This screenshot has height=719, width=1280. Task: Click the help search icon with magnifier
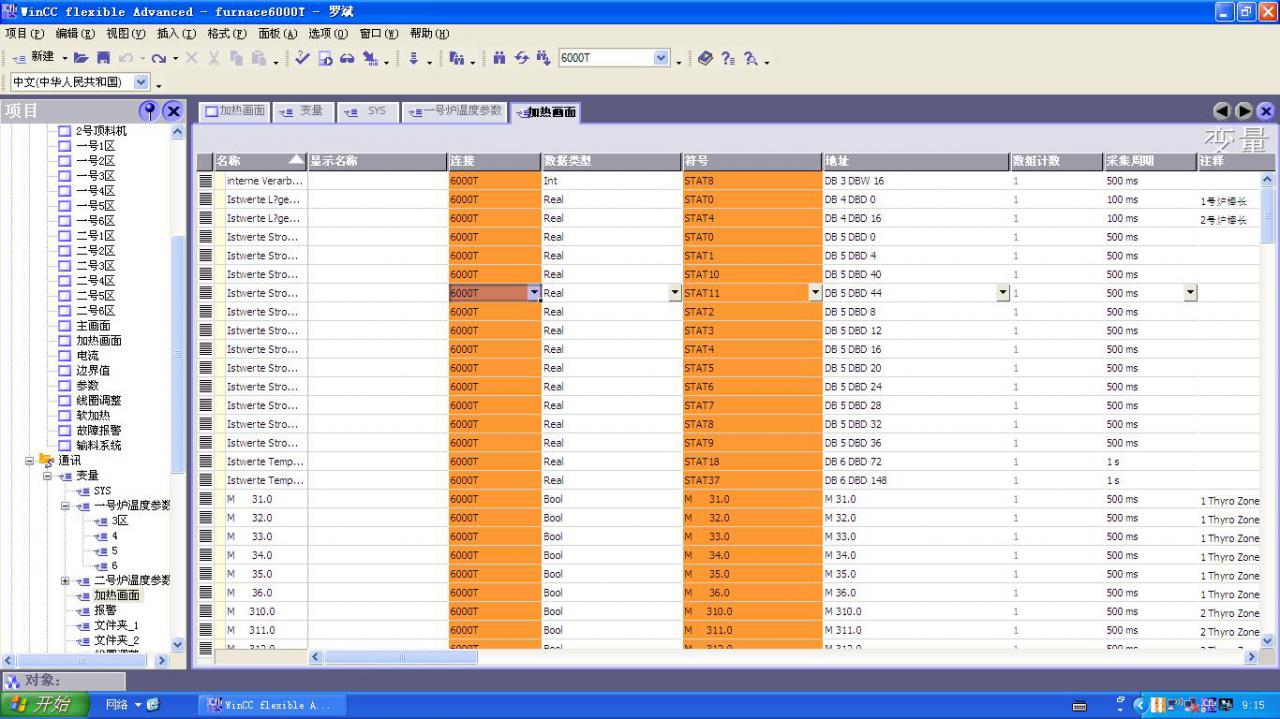(750, 58)
